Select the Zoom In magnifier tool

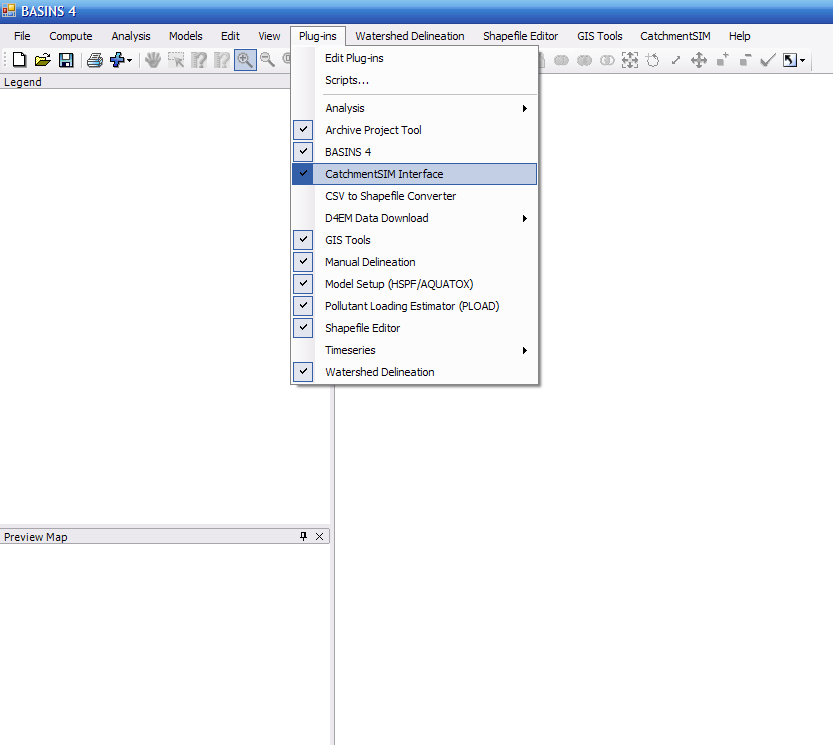[x=244, y=60]
